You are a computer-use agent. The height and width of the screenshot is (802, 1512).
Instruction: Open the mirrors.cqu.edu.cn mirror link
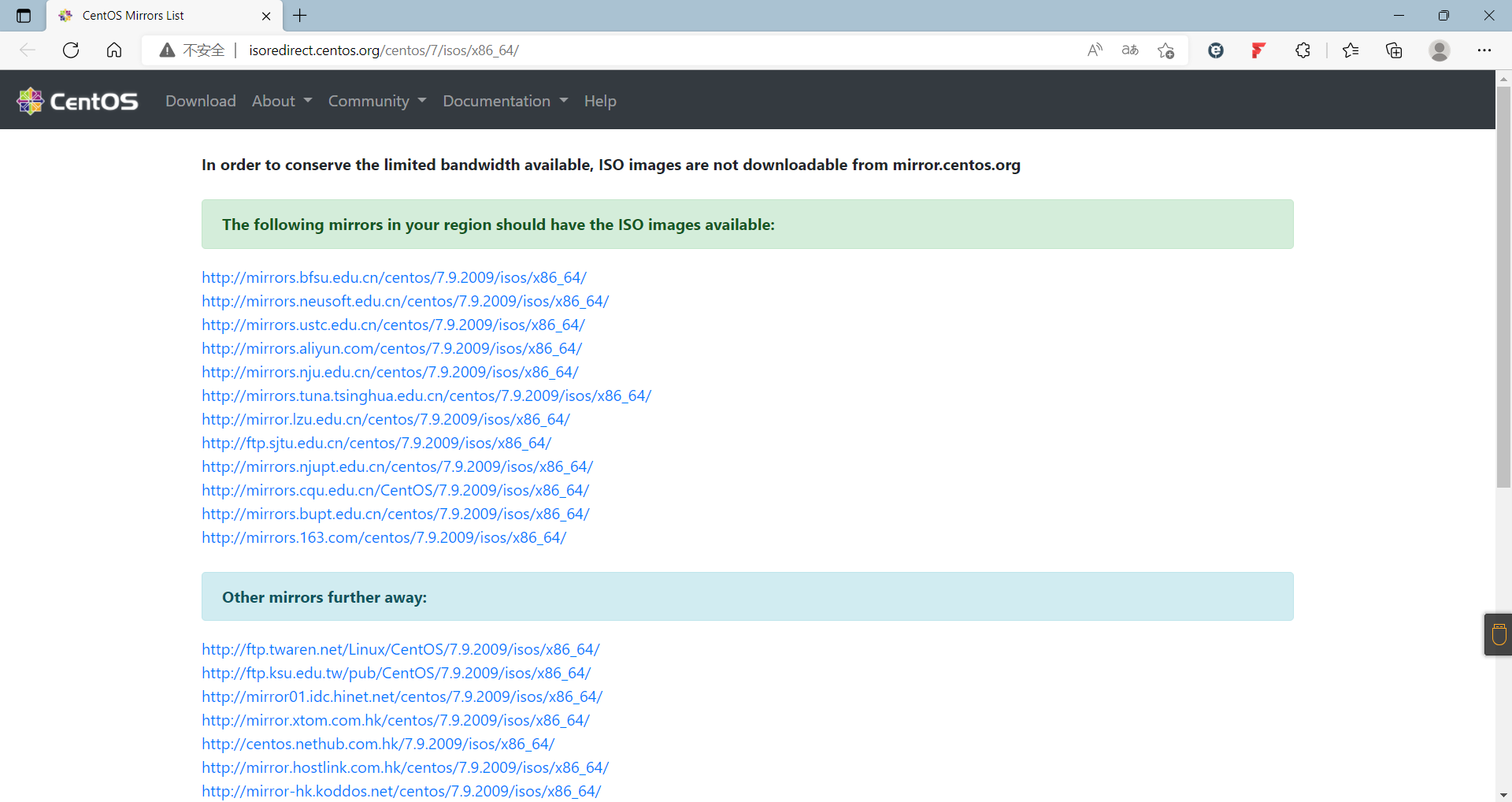395,490
